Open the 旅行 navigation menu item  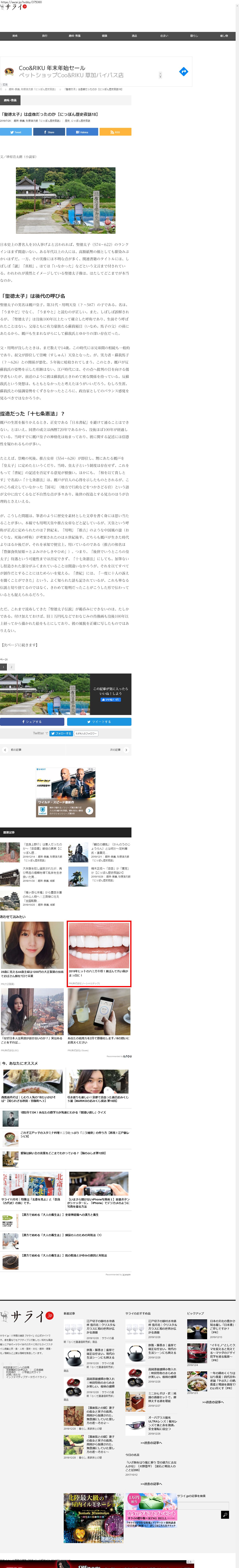coord(44,36)
